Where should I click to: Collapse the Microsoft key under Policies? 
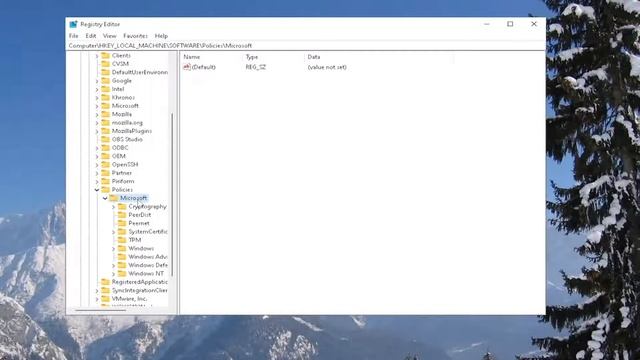click(x=105, y=198)
